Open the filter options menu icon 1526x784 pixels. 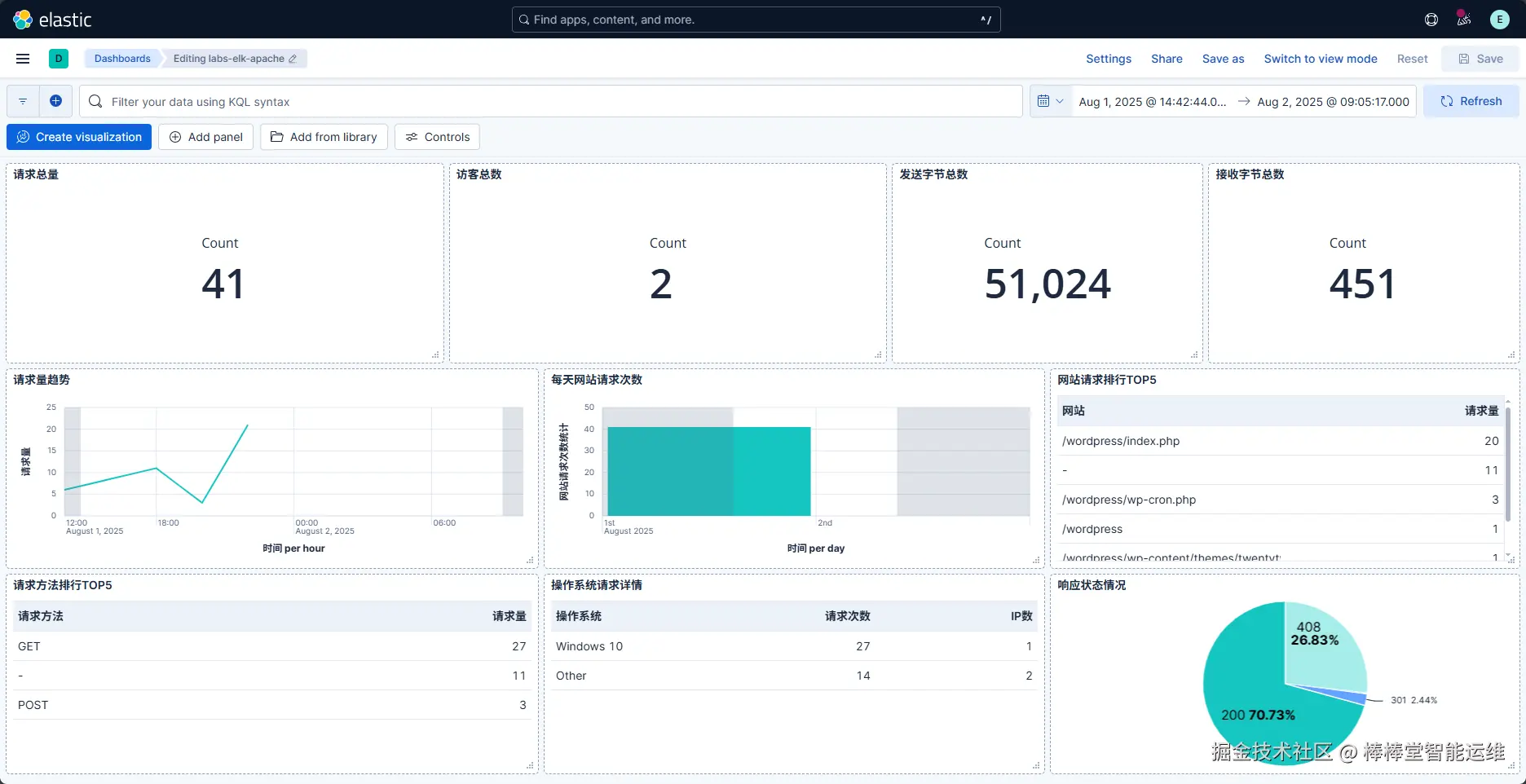click(x=23, y=101)
